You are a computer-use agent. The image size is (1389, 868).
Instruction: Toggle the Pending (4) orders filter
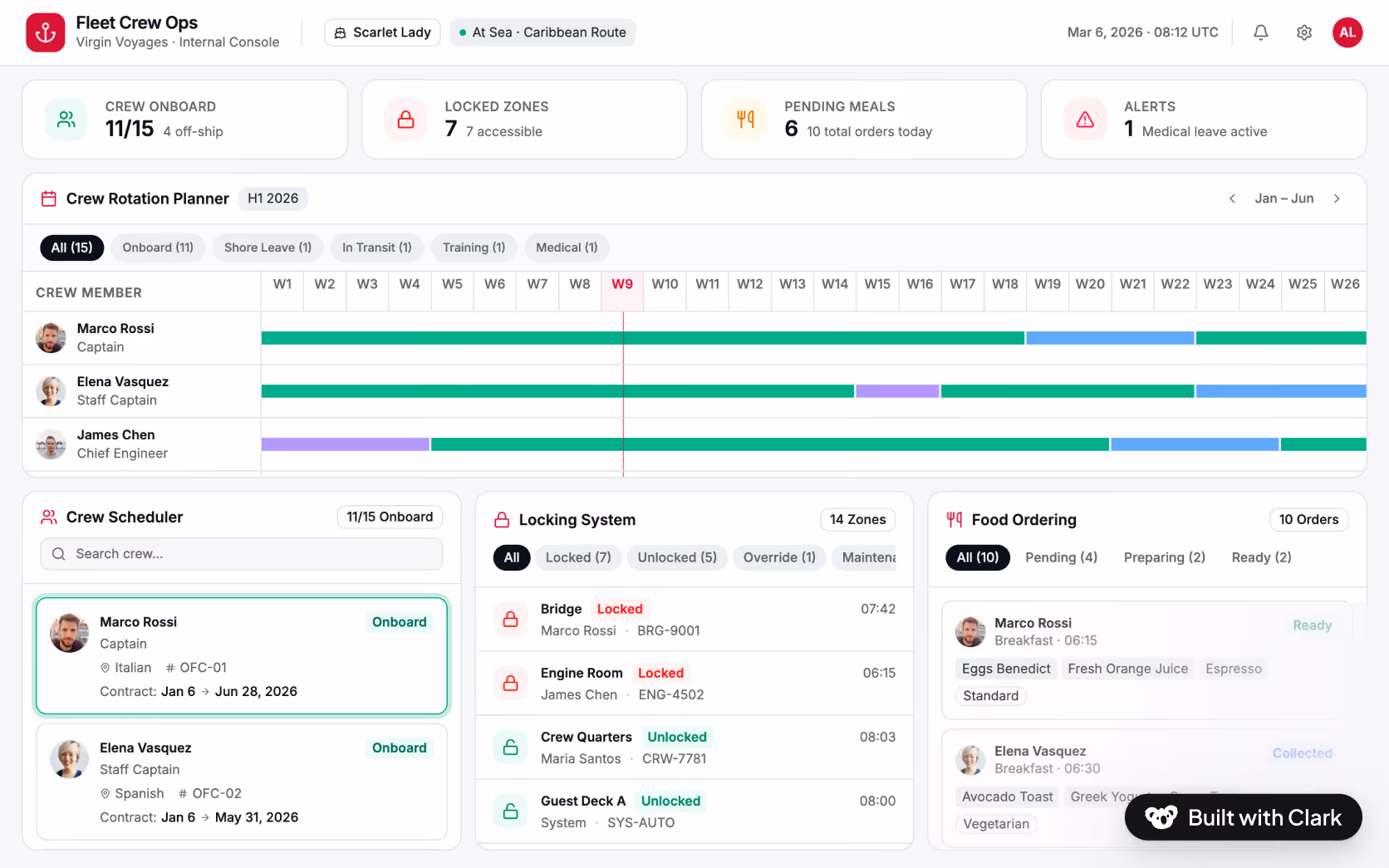tap(1061, 557)
